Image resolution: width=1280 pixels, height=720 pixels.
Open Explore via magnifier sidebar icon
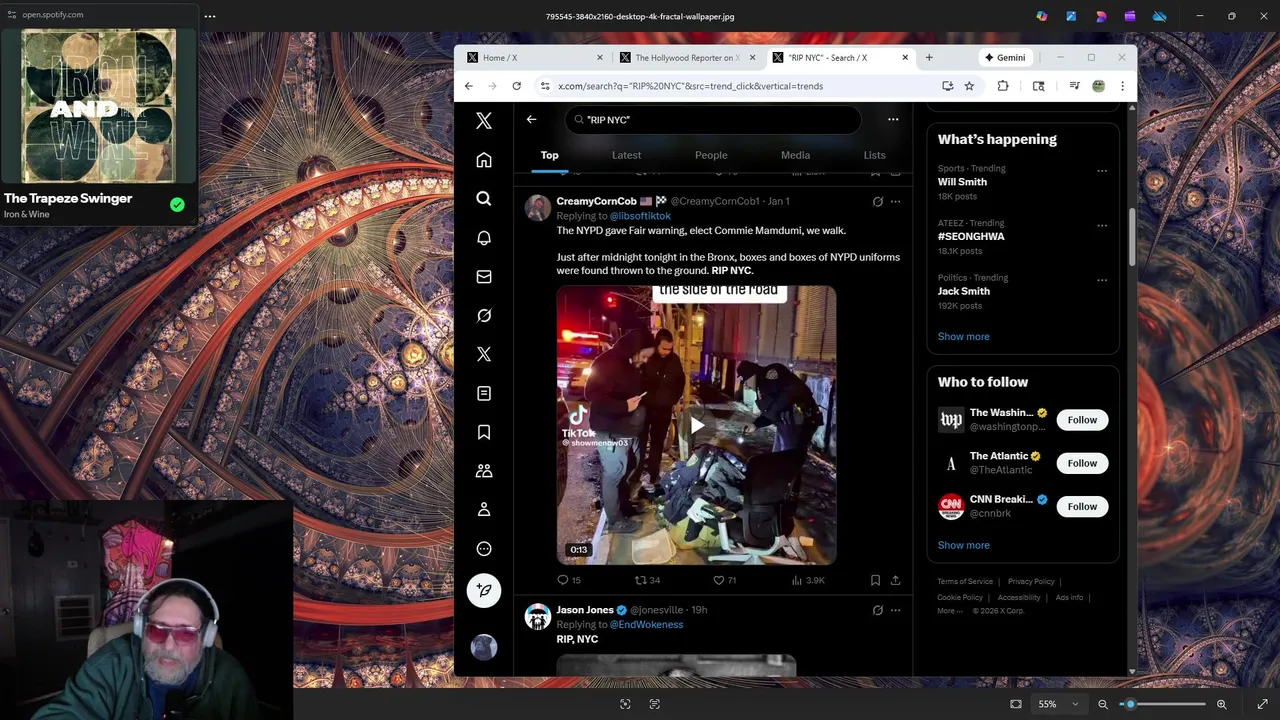484,199
